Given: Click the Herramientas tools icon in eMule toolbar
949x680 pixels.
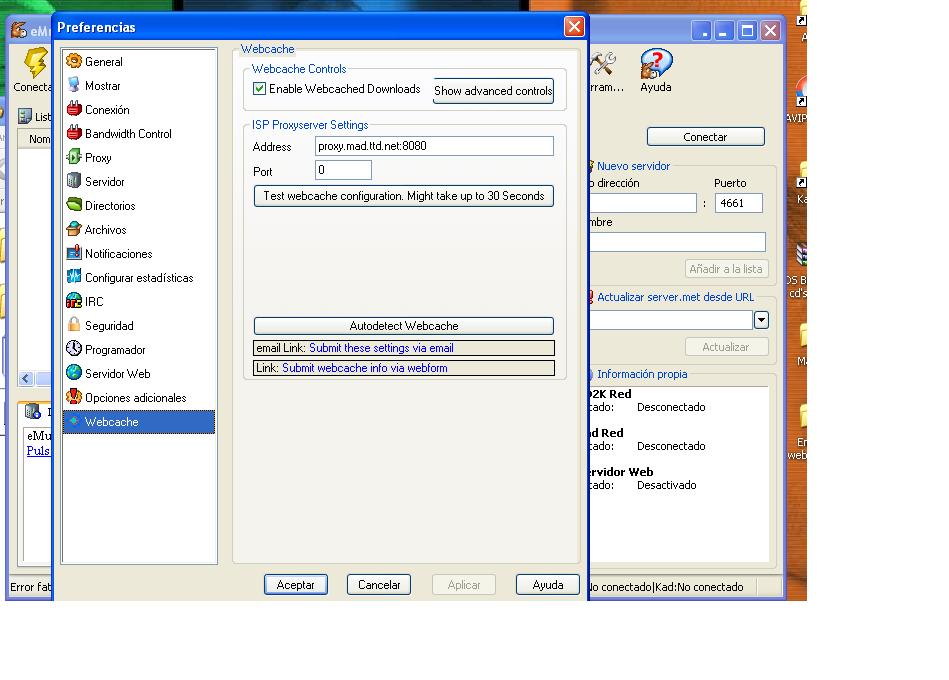Looking at the screenshot, I should tap(603, 64).
